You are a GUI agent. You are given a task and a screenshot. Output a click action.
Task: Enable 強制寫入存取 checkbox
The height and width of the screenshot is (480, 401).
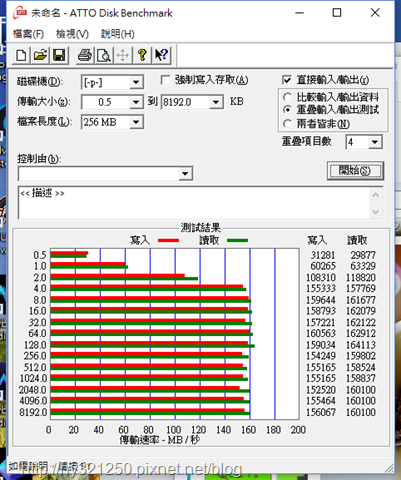[x=165, y=80]
